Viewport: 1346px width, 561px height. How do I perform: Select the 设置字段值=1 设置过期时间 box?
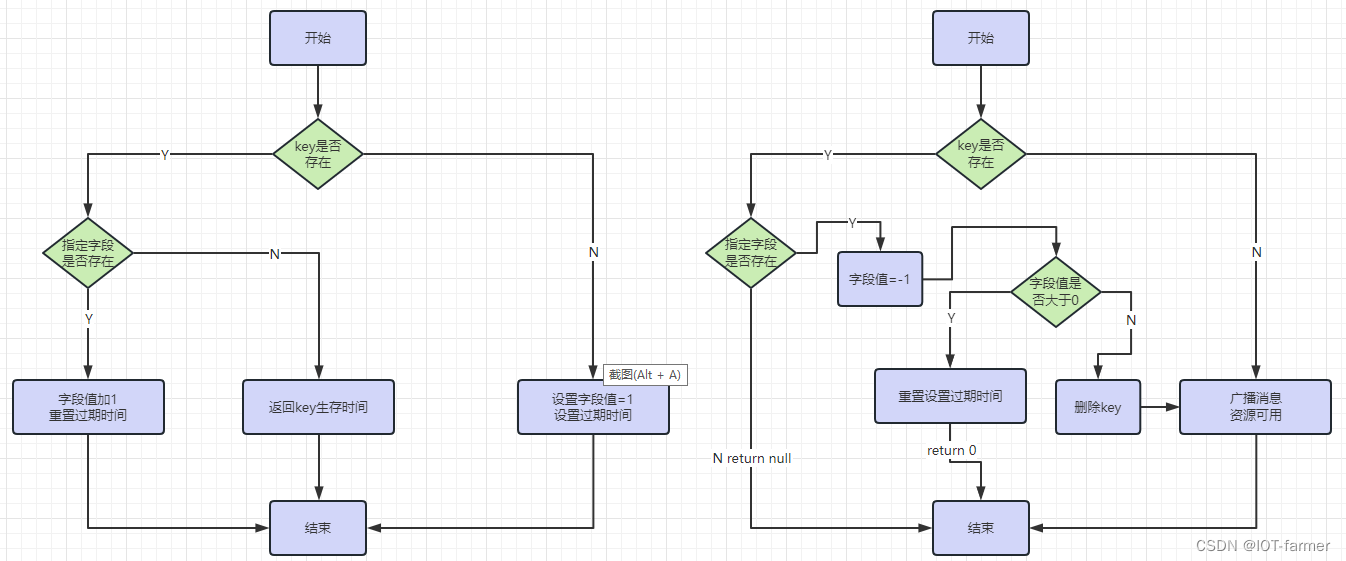pyautogui.click(x=593, y=407)
